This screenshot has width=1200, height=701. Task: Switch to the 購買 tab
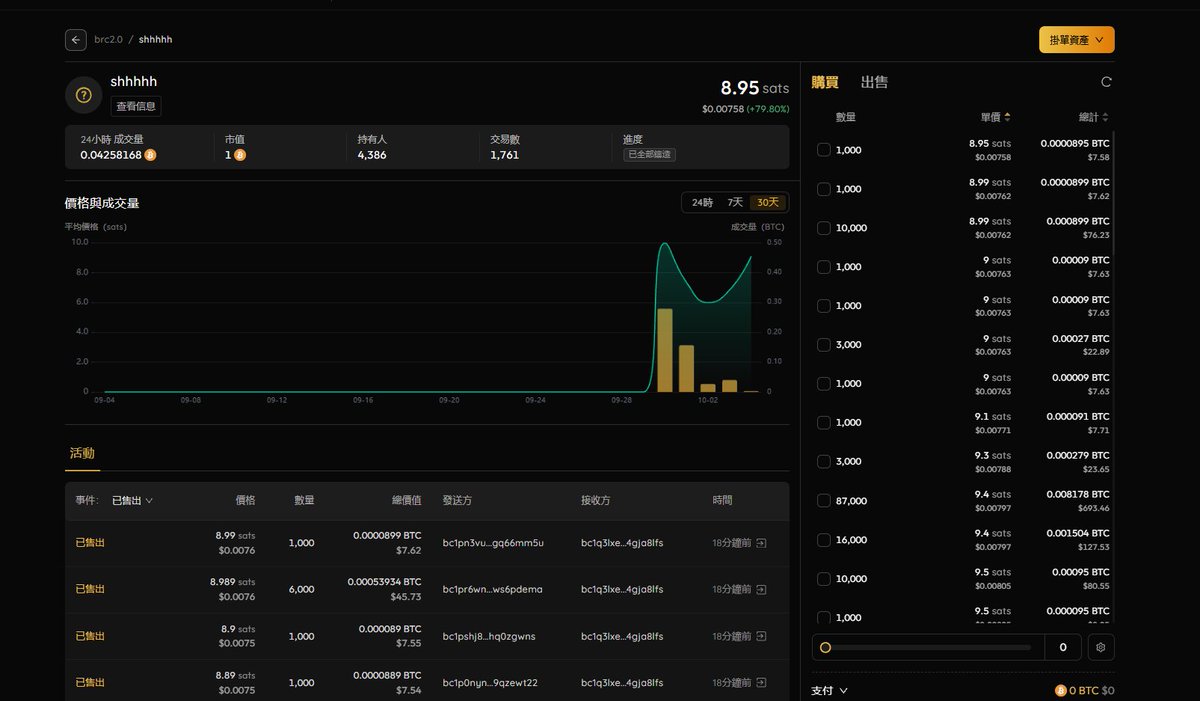(x=825, y=82)
